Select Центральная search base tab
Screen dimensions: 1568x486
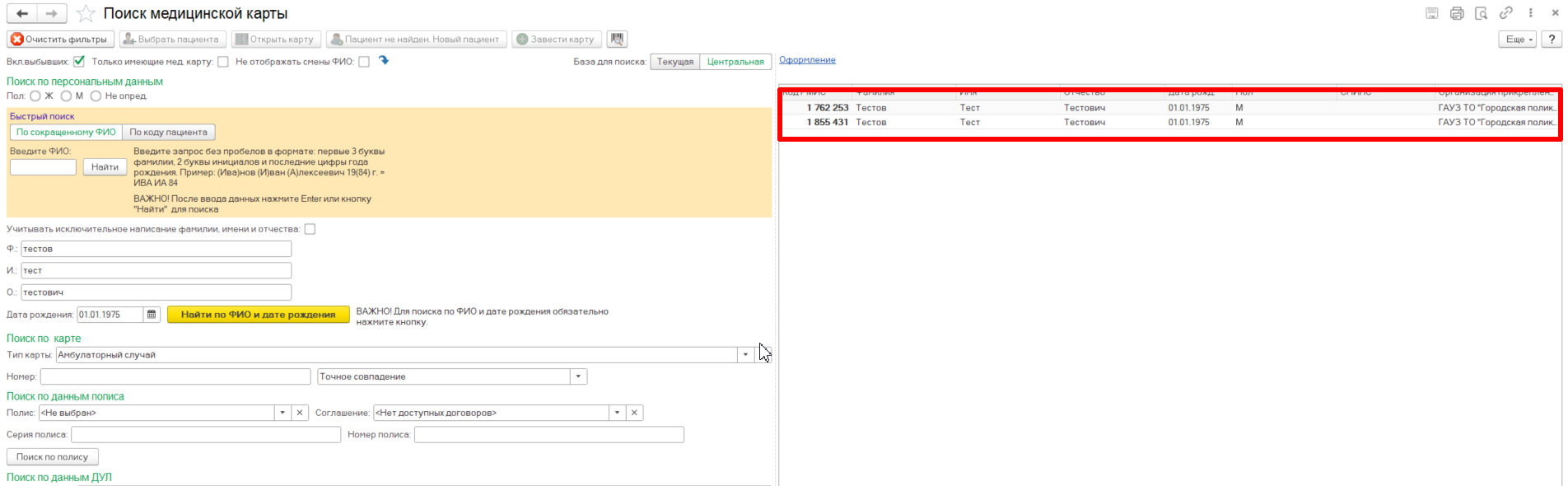click(735, 62)
